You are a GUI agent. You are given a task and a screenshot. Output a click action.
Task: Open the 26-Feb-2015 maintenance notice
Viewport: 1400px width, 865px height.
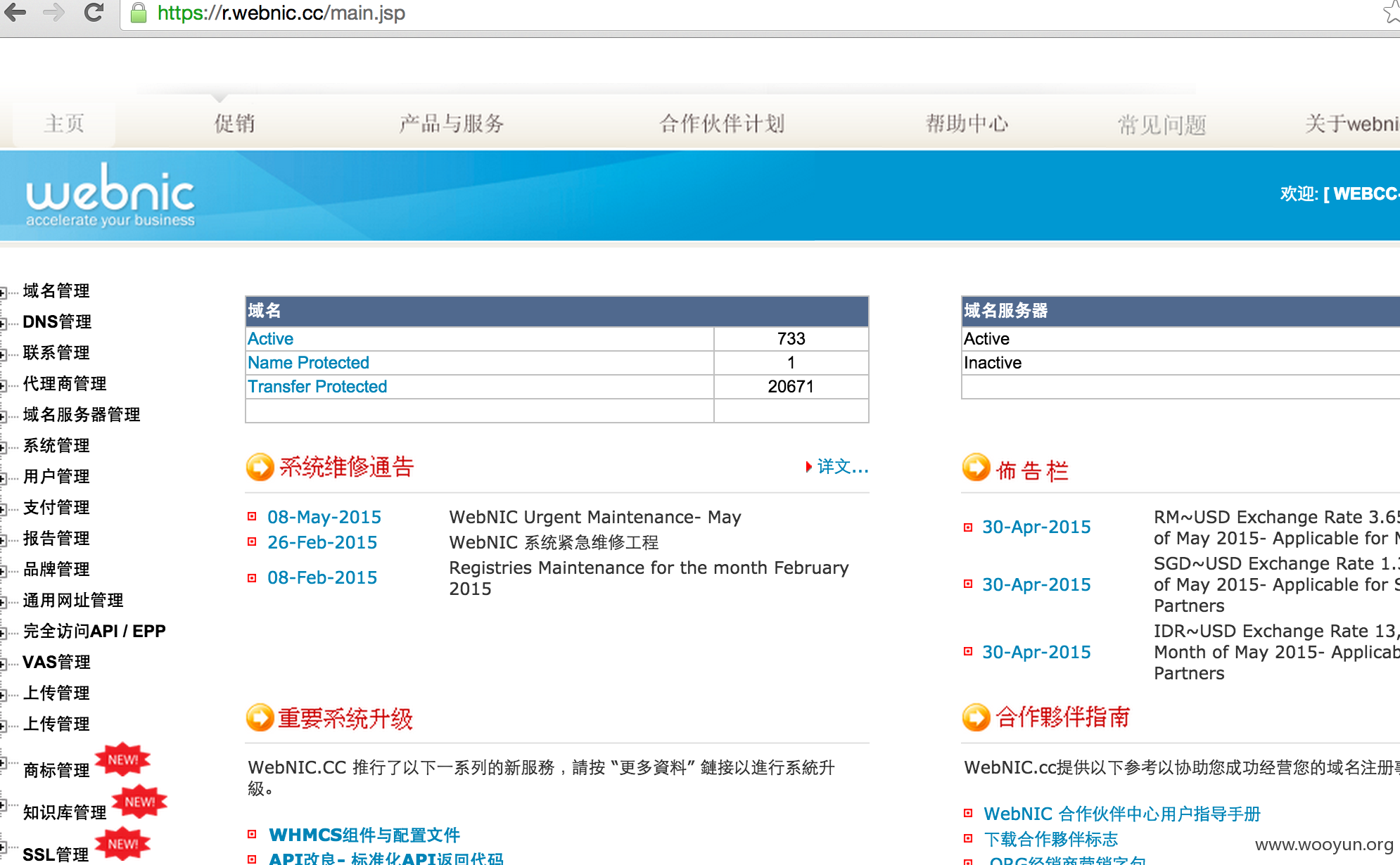click(x=322, y=542)
